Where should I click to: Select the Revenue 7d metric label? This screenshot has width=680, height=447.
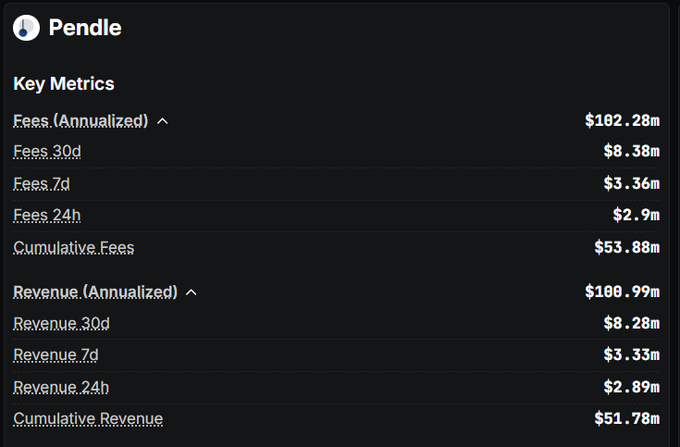click(x=56, y=355)
